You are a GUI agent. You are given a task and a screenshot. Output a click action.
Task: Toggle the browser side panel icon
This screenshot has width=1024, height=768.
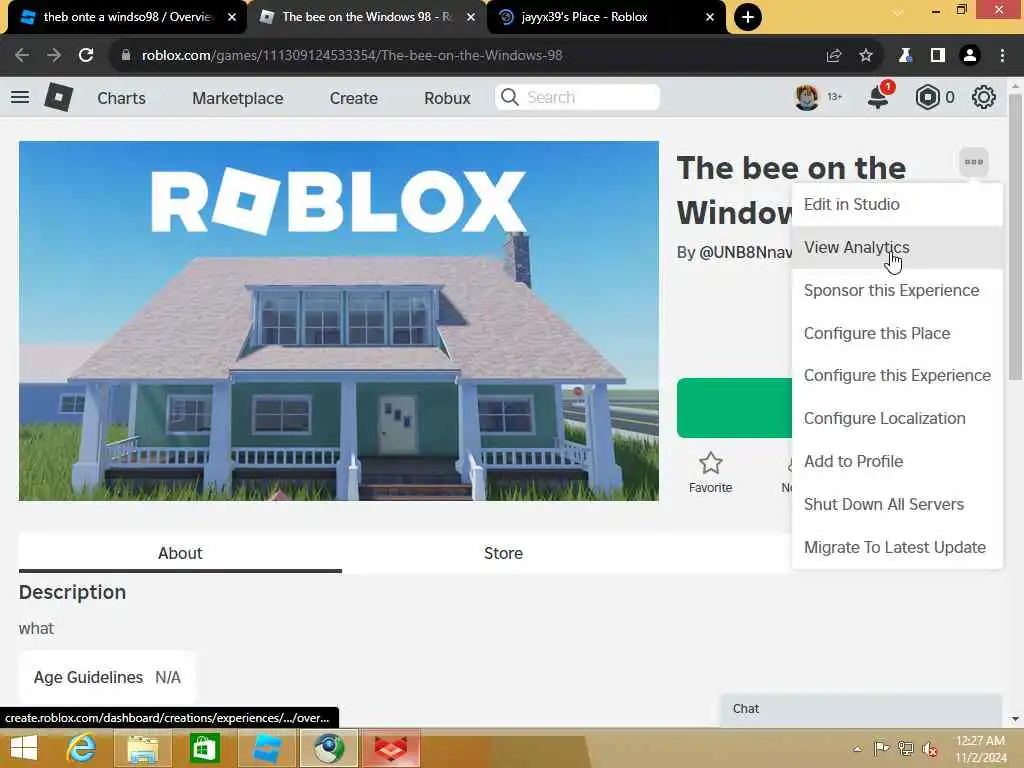click(x=938, y=56)
